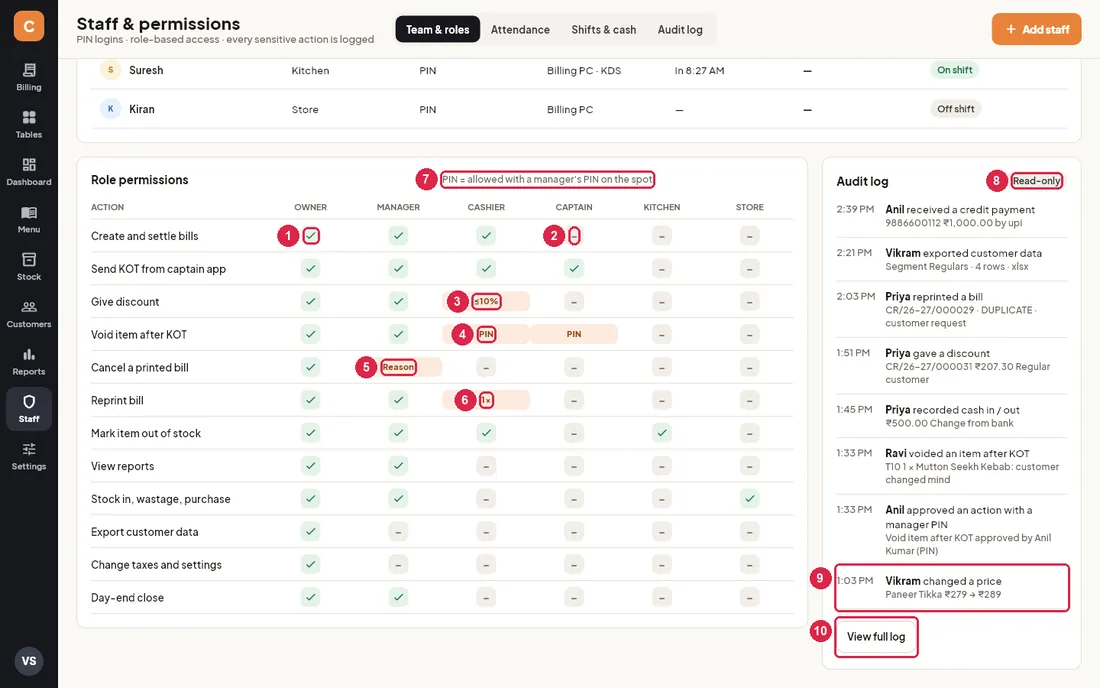The image size is (1100, 688).
Task: Open Priya recorded cash in / out entry
Action: click(951, 416)
